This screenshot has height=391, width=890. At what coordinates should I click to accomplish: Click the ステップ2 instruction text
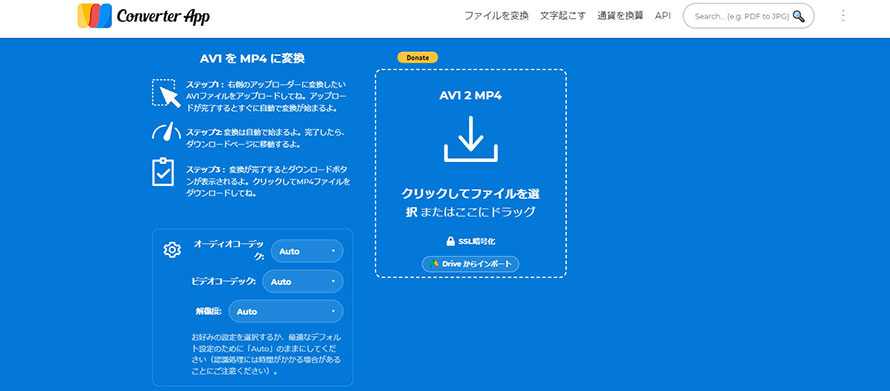click(x=265, y=138)
